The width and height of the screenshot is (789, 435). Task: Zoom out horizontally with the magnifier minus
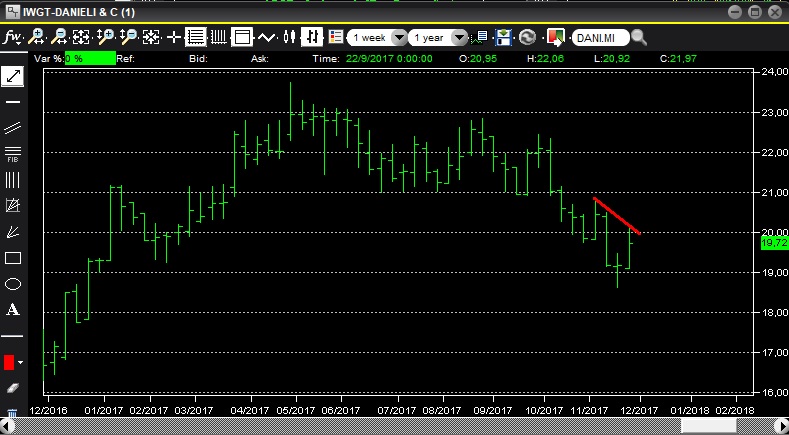59,37
